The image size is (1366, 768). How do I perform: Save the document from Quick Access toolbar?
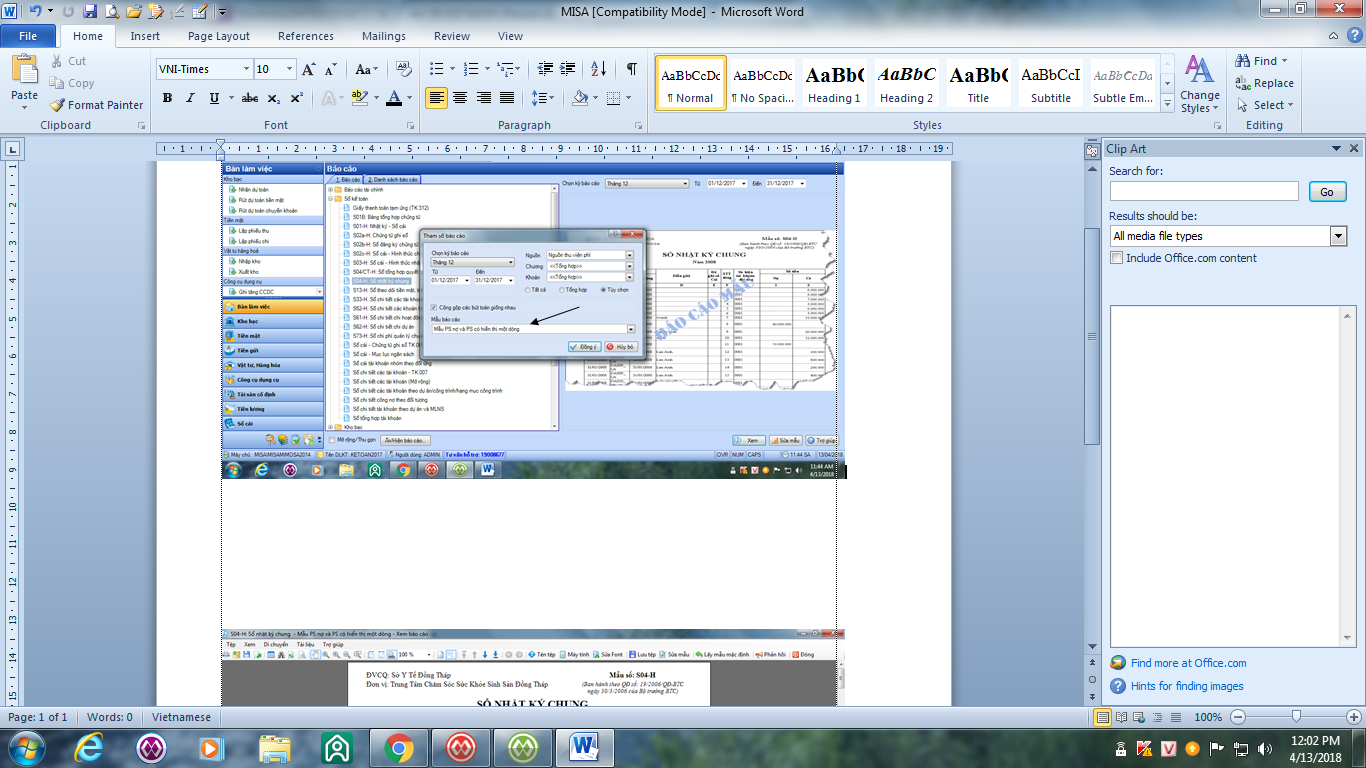[90, 12]
